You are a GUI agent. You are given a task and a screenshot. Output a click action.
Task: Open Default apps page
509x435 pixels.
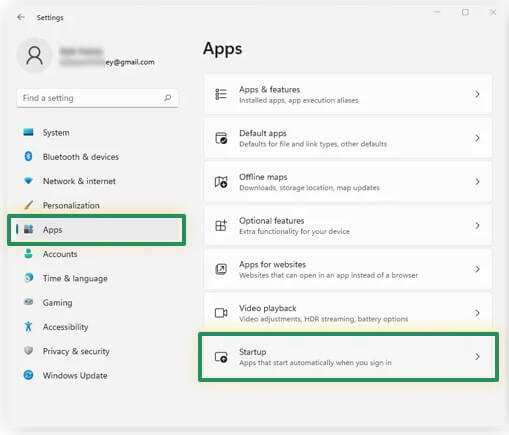pyautogui.click(x=348, y=138)
